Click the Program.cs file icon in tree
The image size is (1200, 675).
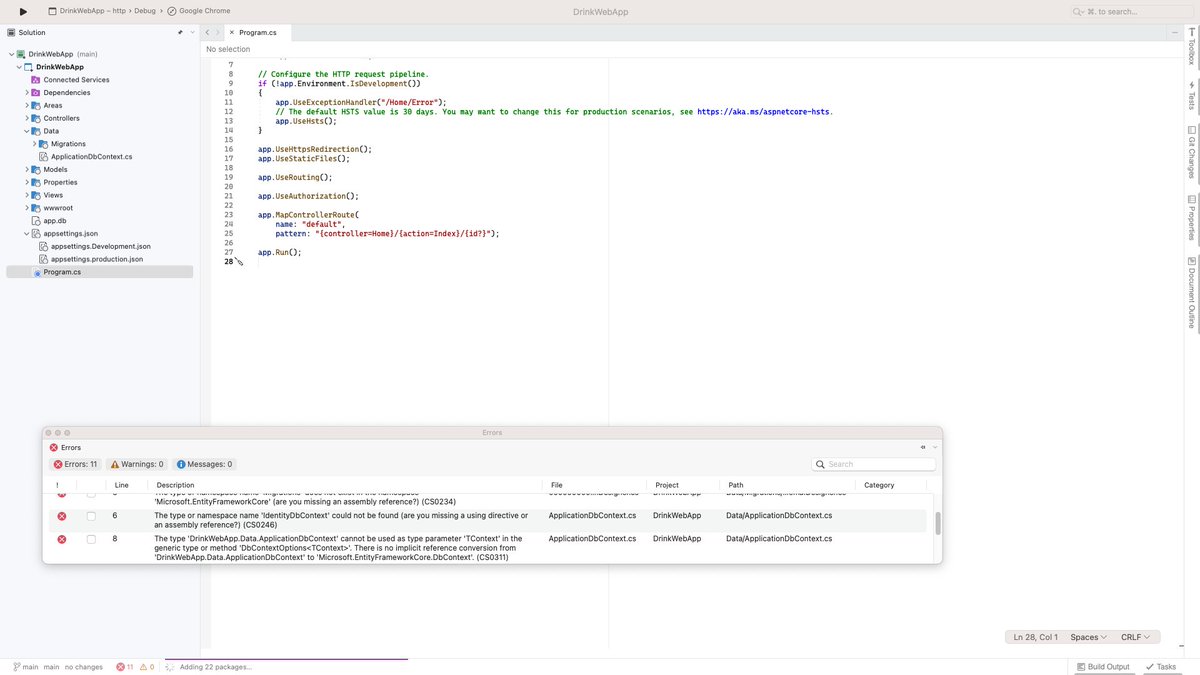click(36, 272)
